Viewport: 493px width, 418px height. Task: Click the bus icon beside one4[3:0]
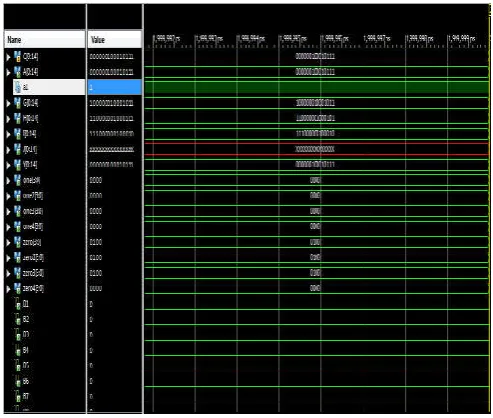pyautogui.click(x=17, y=227)
